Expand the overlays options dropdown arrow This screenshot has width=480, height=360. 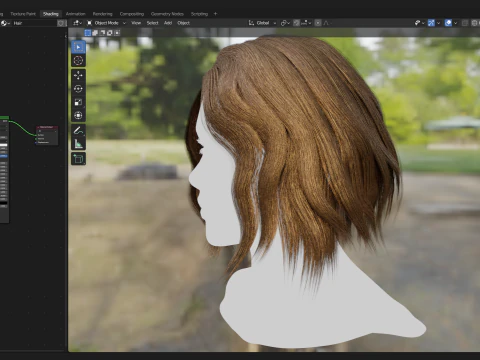[x=456, y=23]
